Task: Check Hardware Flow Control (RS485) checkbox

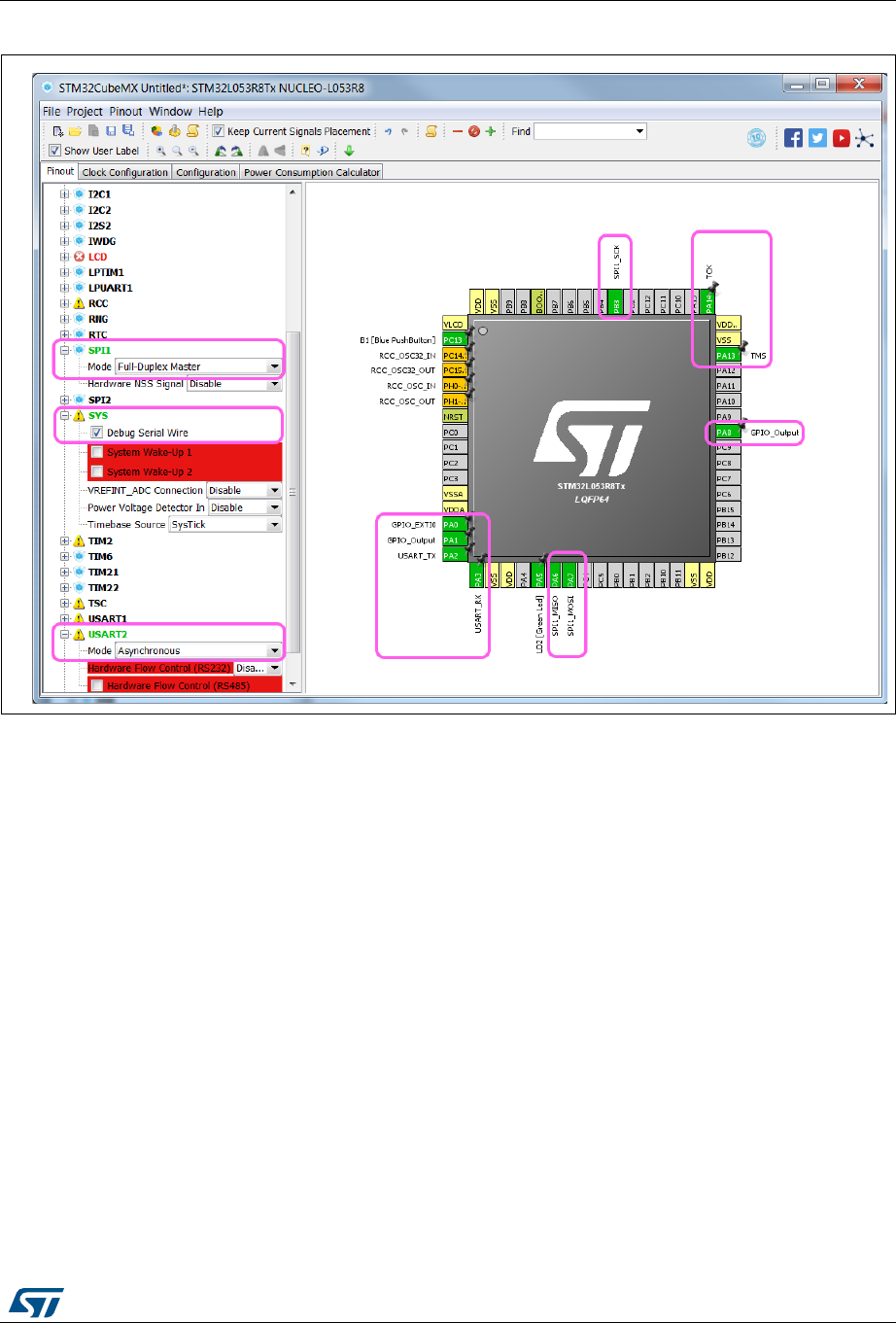Action: [x=97, y=685]
